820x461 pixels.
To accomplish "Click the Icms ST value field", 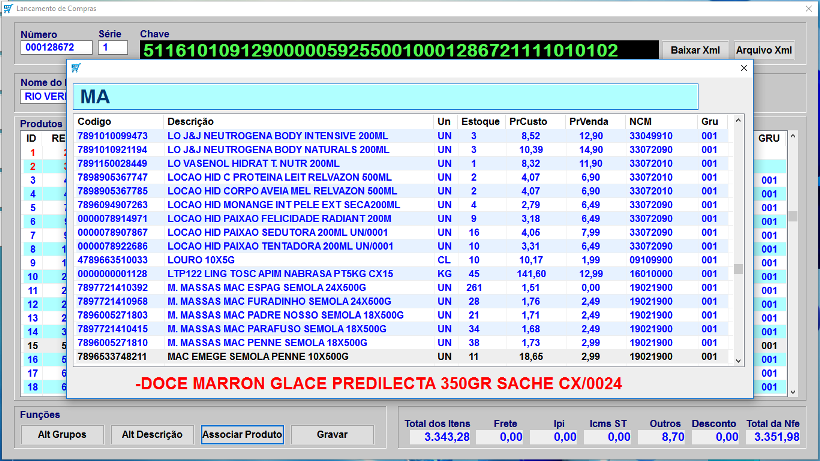I will tap(607, 437).
